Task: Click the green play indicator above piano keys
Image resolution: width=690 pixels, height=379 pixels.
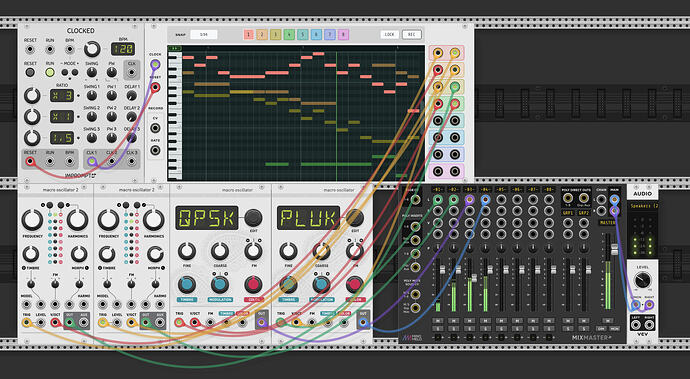Action: click(175, 48)
